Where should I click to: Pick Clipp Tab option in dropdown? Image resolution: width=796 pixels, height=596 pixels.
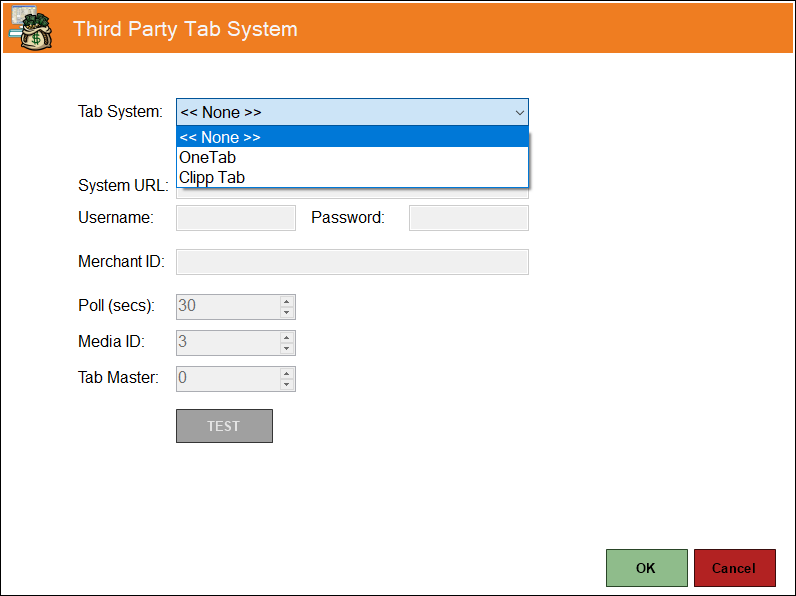click(352, 177)
